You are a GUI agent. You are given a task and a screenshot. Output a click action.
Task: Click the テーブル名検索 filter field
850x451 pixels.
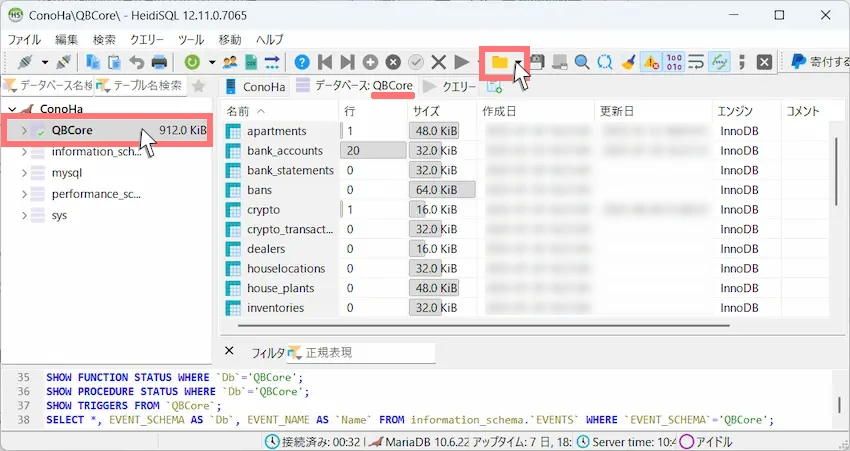(141, 86)
